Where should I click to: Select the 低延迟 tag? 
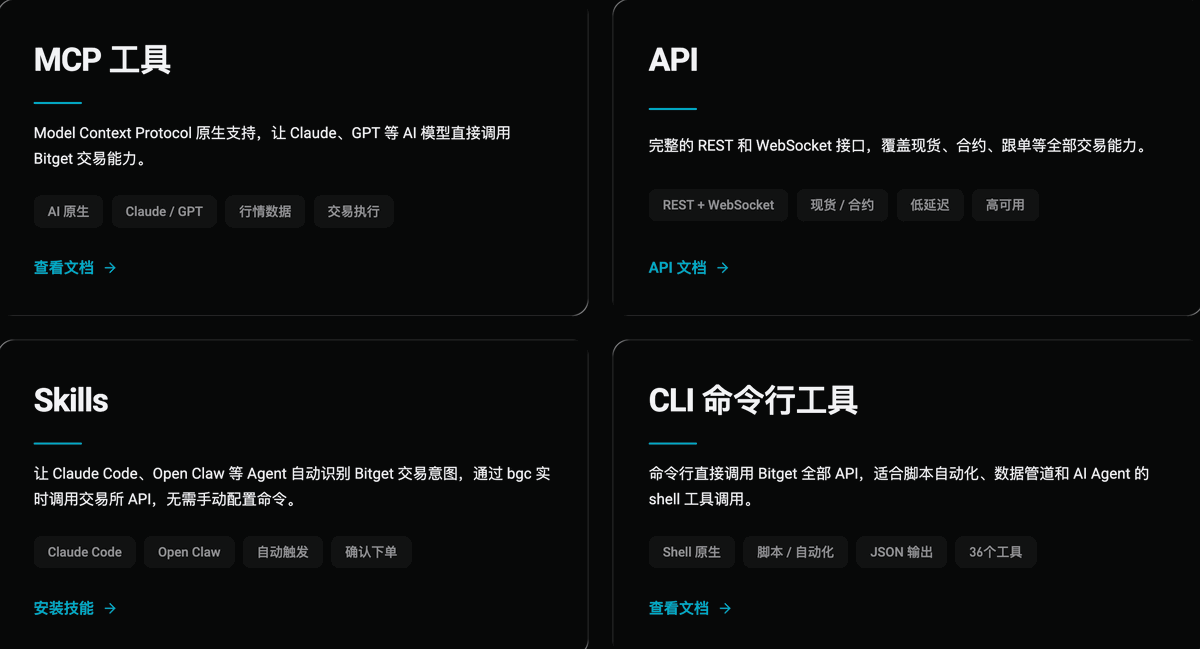930,205
